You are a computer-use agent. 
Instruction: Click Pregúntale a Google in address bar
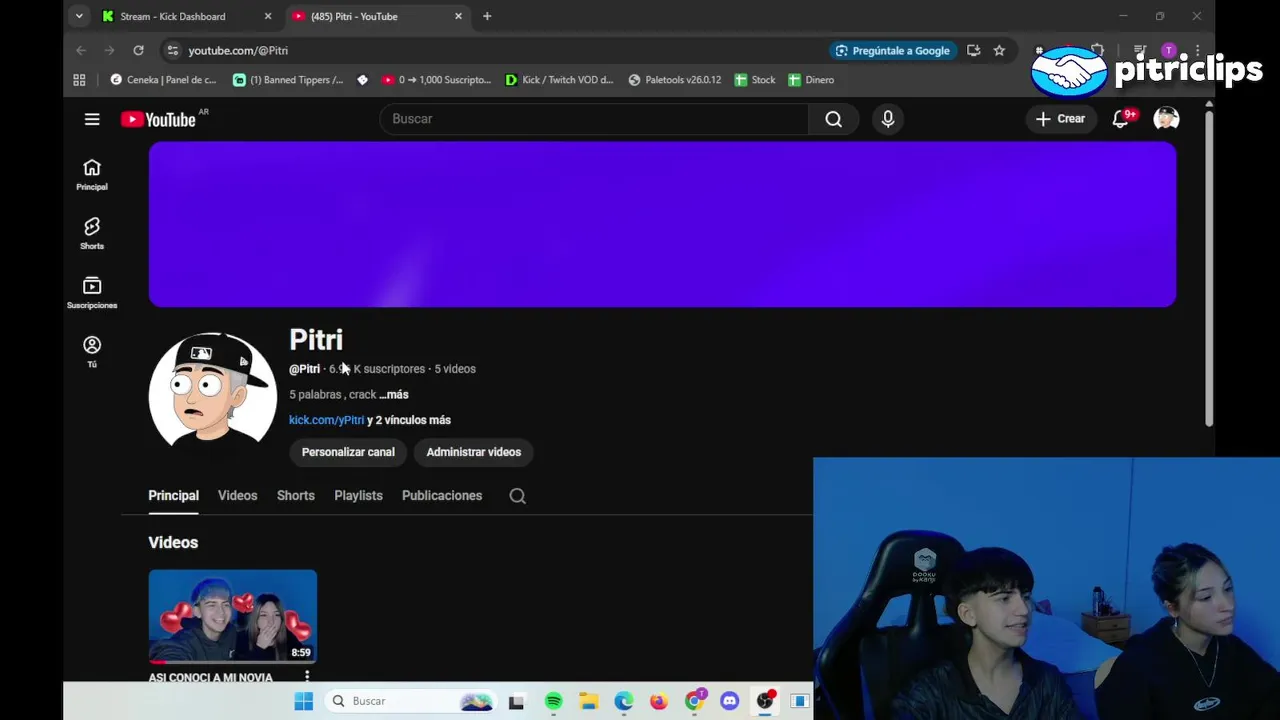click(x=893, y=50)
